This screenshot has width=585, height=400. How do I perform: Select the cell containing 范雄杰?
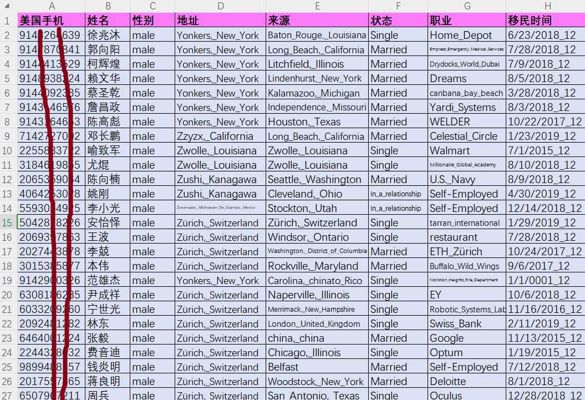coord(108,281)
